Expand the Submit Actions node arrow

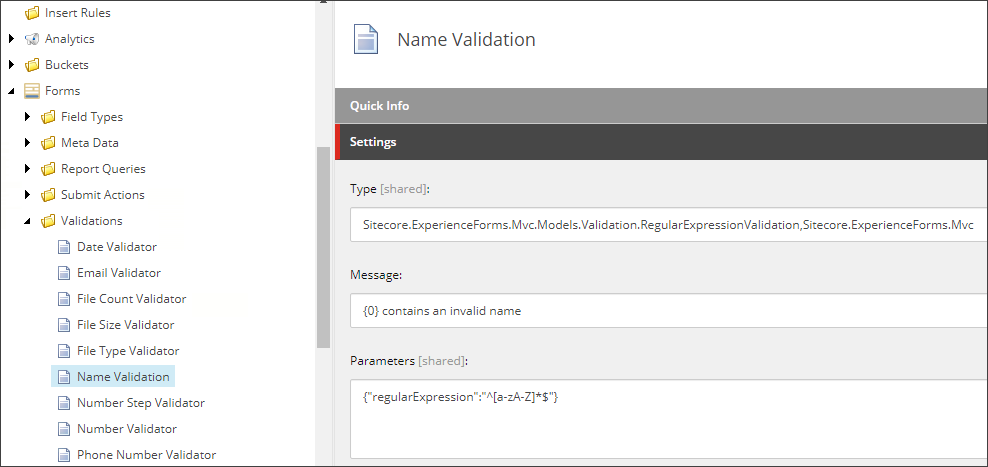(27, 195)
